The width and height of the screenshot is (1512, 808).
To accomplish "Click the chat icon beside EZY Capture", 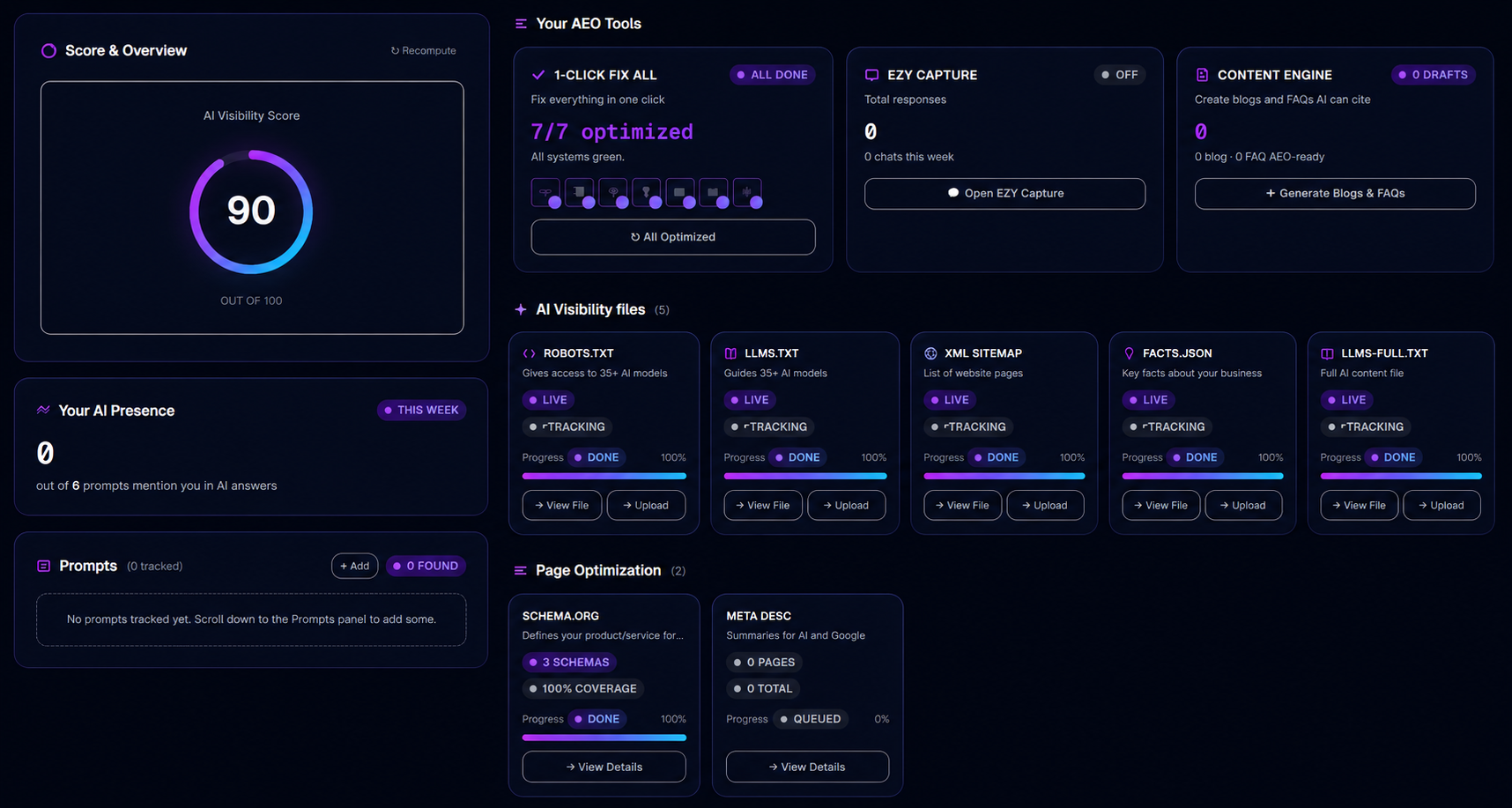I will pyautogui.click(x=871, y=75).
